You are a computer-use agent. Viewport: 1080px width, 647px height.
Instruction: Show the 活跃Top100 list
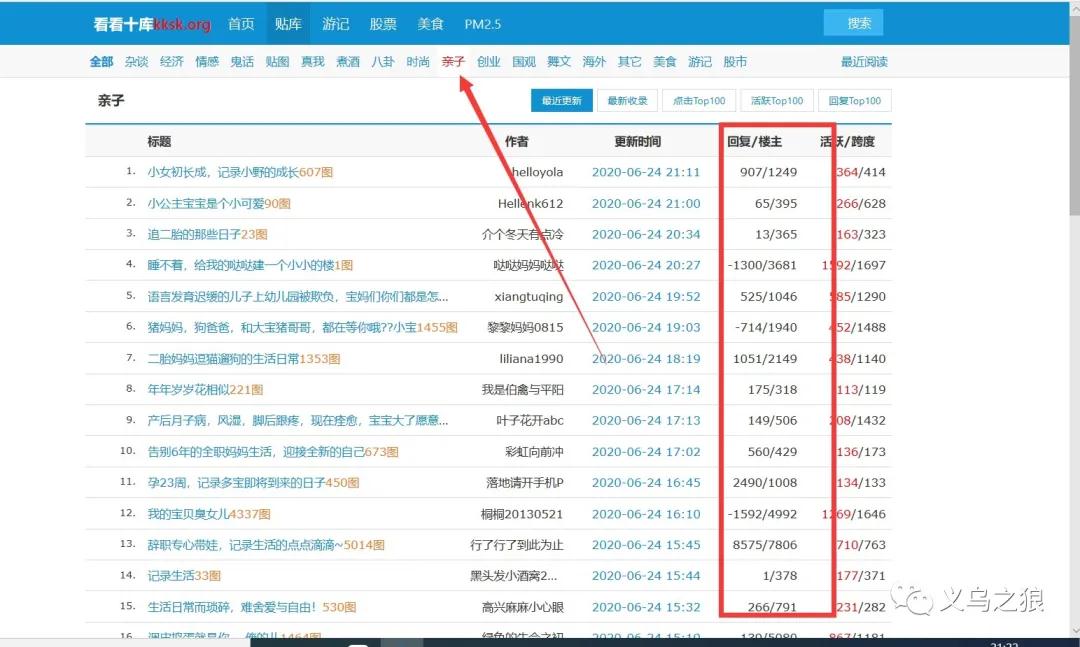point(777,101)
